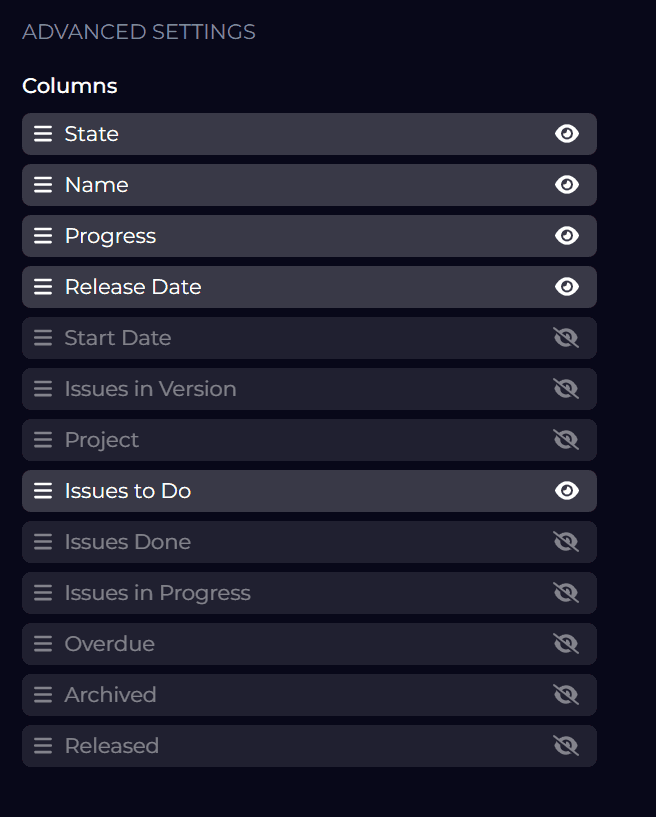
Task: Click the Issues to Do drag handle
Action: click(x=43, y=491)
